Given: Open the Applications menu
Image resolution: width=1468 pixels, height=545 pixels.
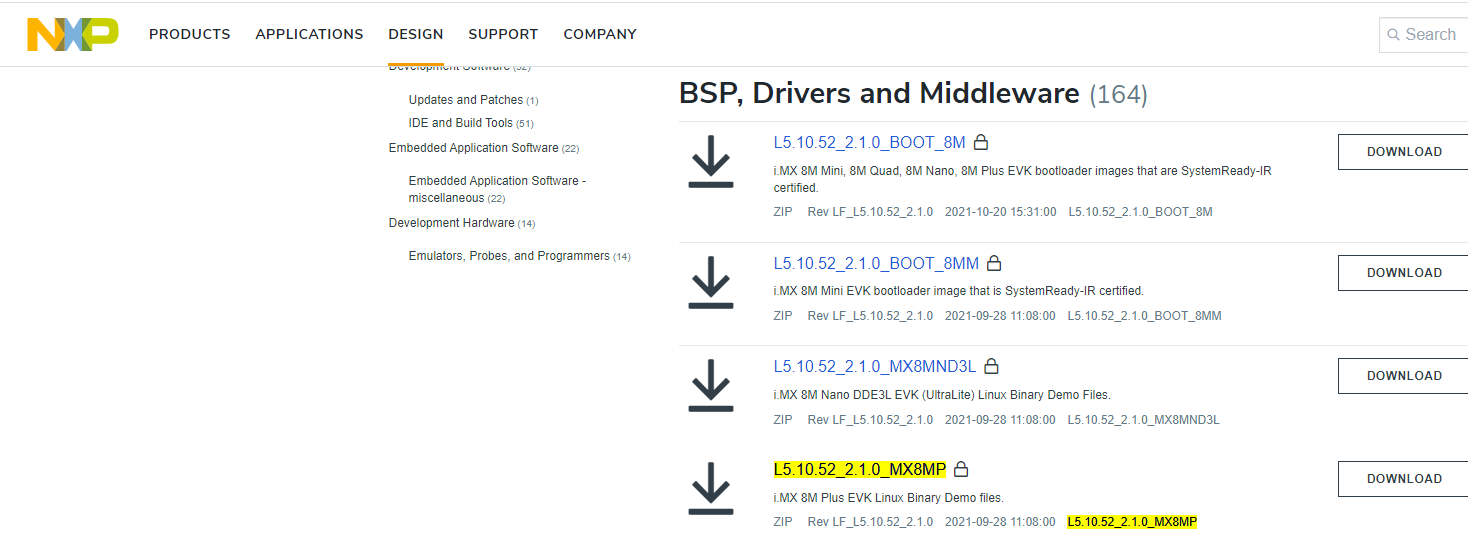Looking at the screenshot, I should coord(309,34).
